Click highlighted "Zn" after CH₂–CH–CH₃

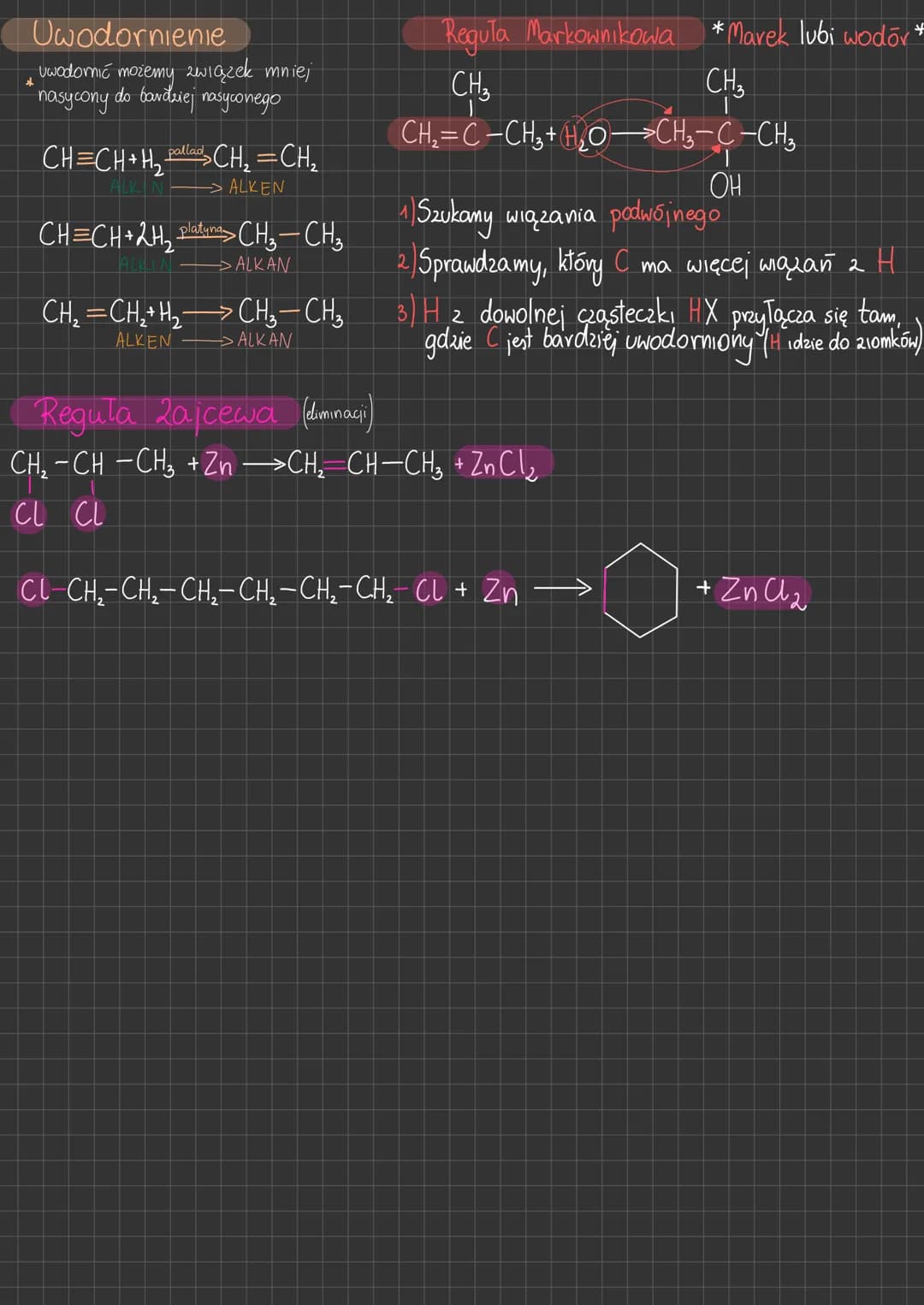(219, 465)
